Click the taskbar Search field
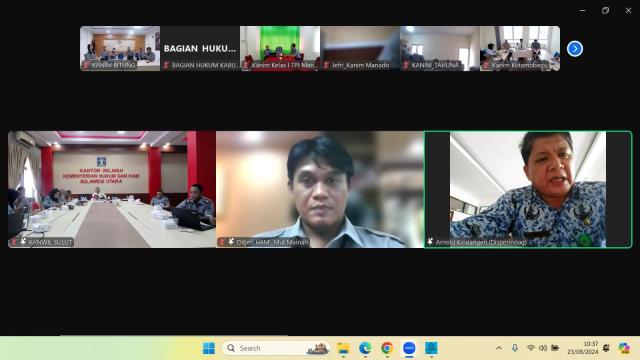The height and width of the screenshot is (360, 640). pos(276,348)
